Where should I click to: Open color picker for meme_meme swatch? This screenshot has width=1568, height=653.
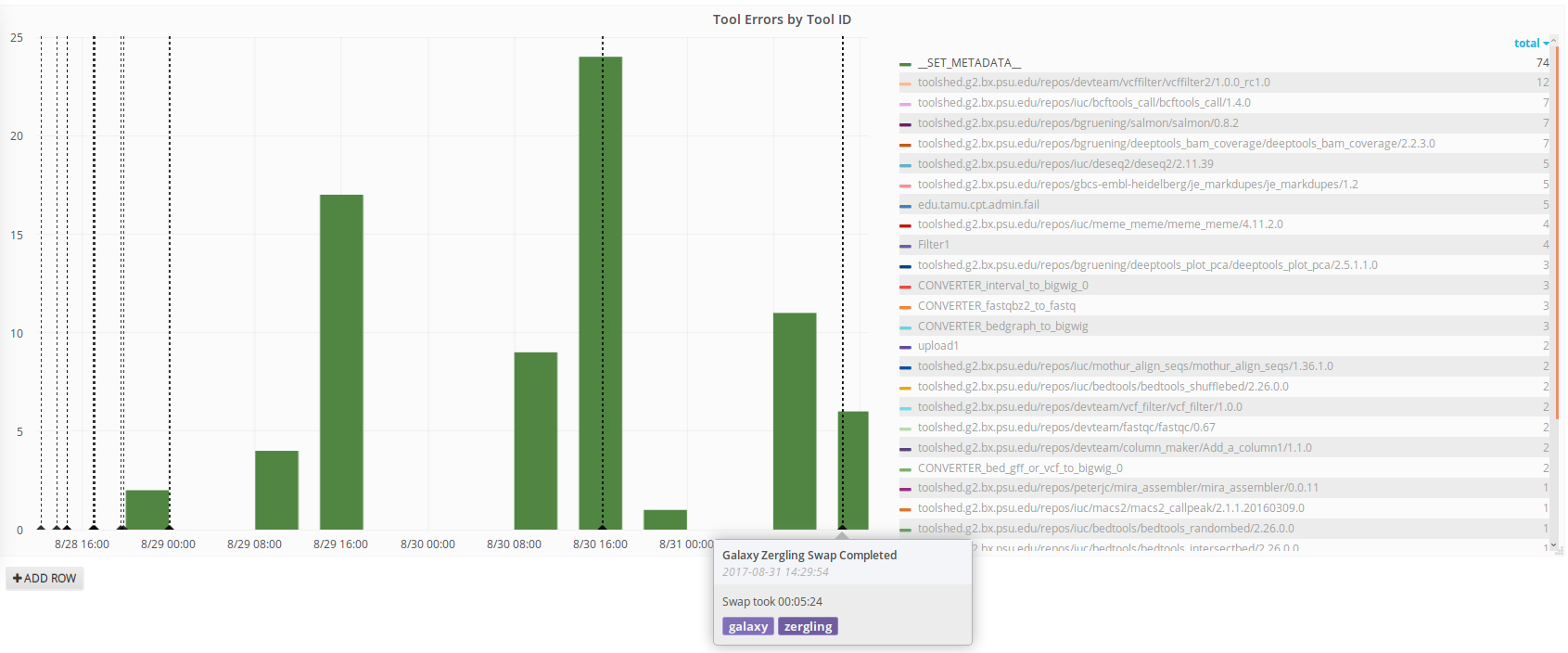[x=905, y=225]
